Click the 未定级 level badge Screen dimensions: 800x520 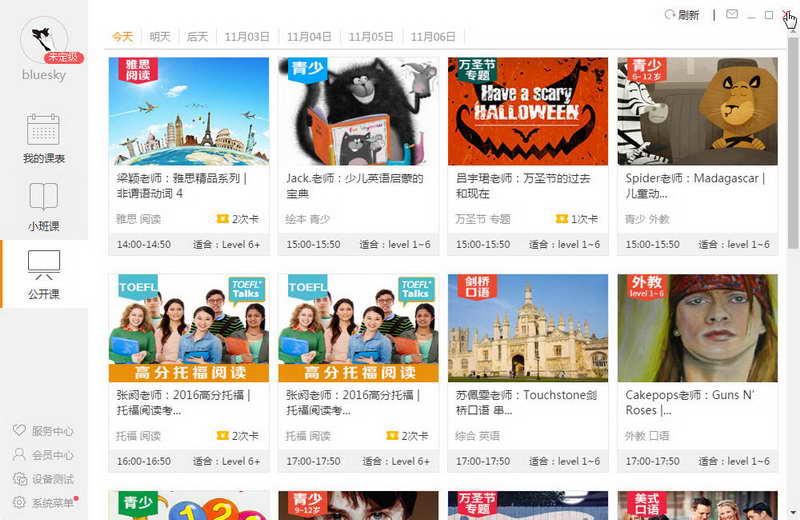[63, 58]
